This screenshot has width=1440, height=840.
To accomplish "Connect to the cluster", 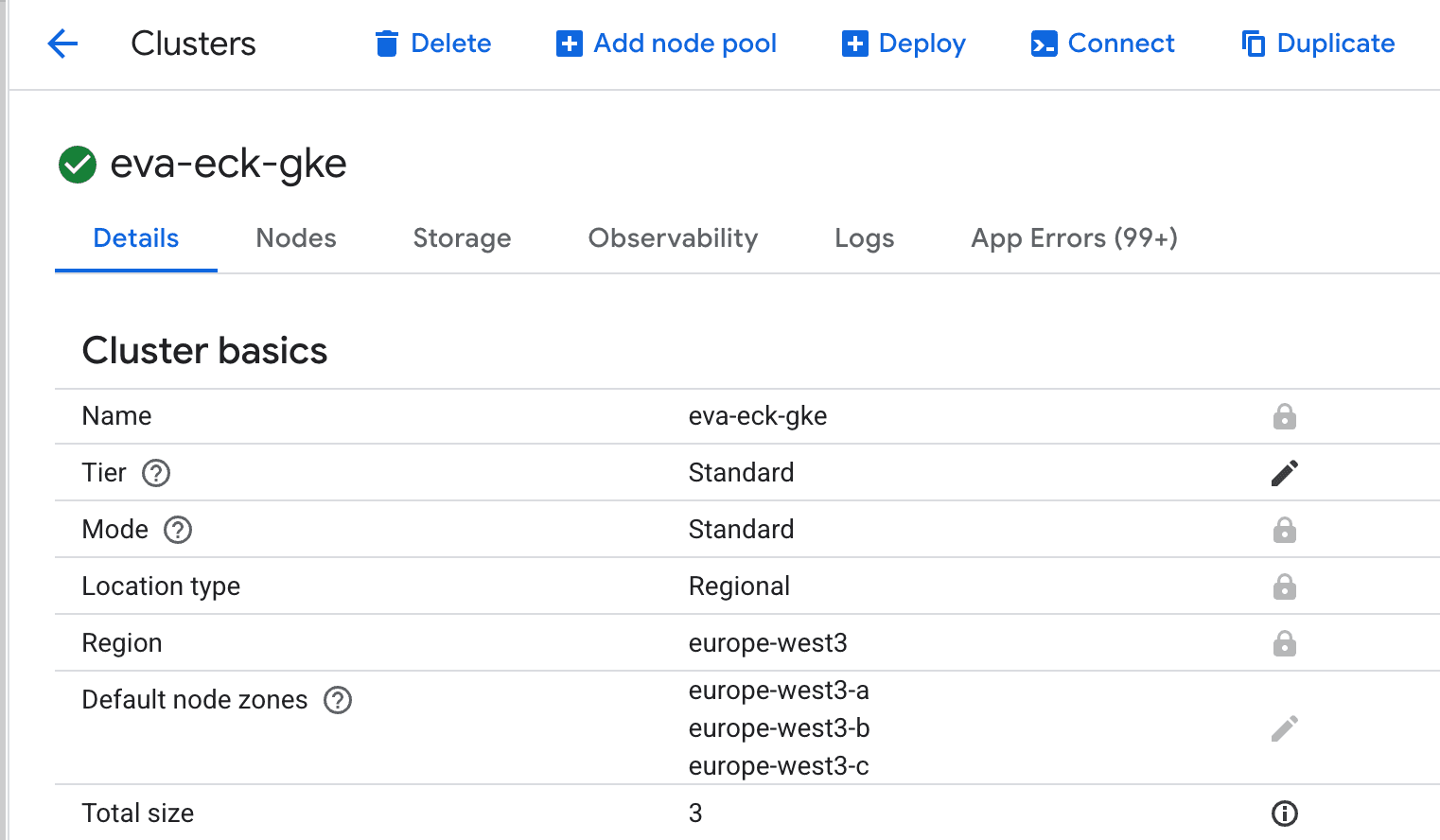I will [1103, 44].
